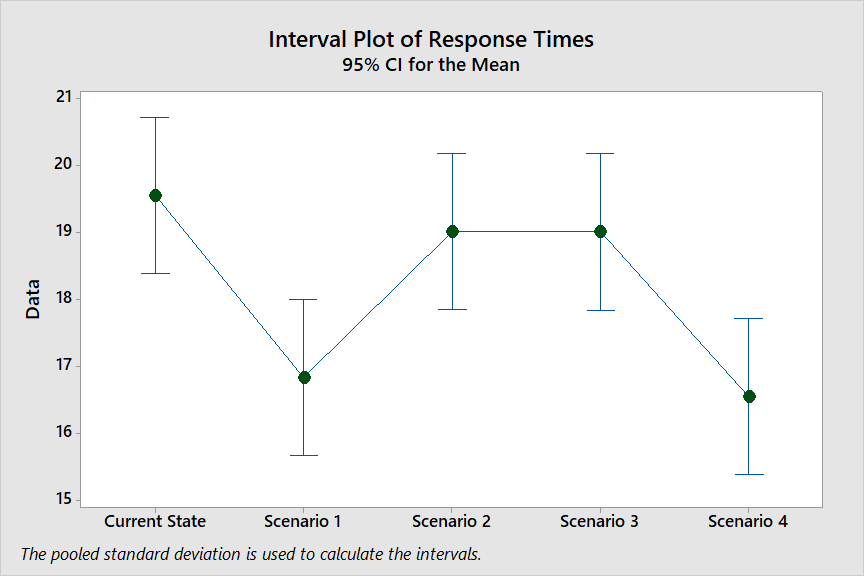
Task: Click the Scenario 3 mean marker
Action: 600,231
